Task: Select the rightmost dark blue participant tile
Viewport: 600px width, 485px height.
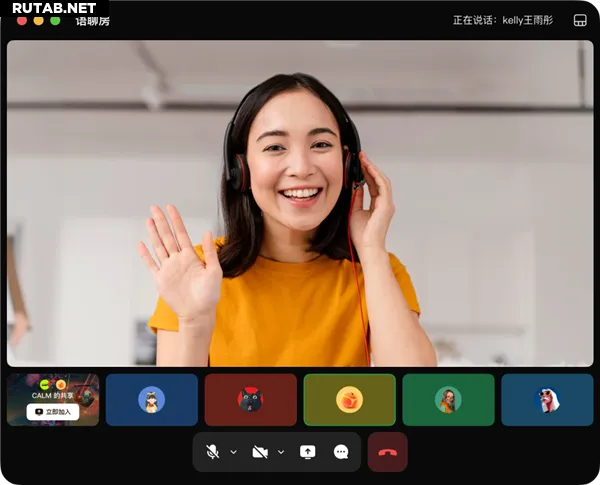Action: [x=546, y=400]
